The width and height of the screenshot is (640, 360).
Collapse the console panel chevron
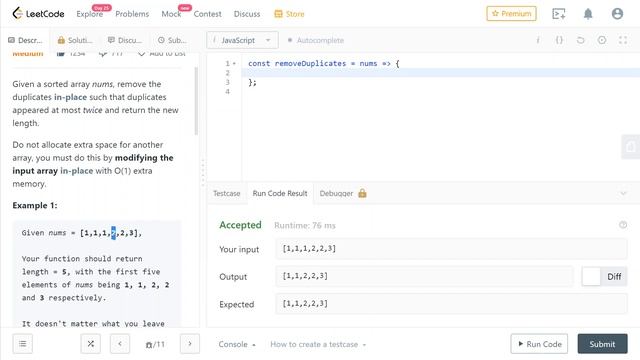[623, 193]
